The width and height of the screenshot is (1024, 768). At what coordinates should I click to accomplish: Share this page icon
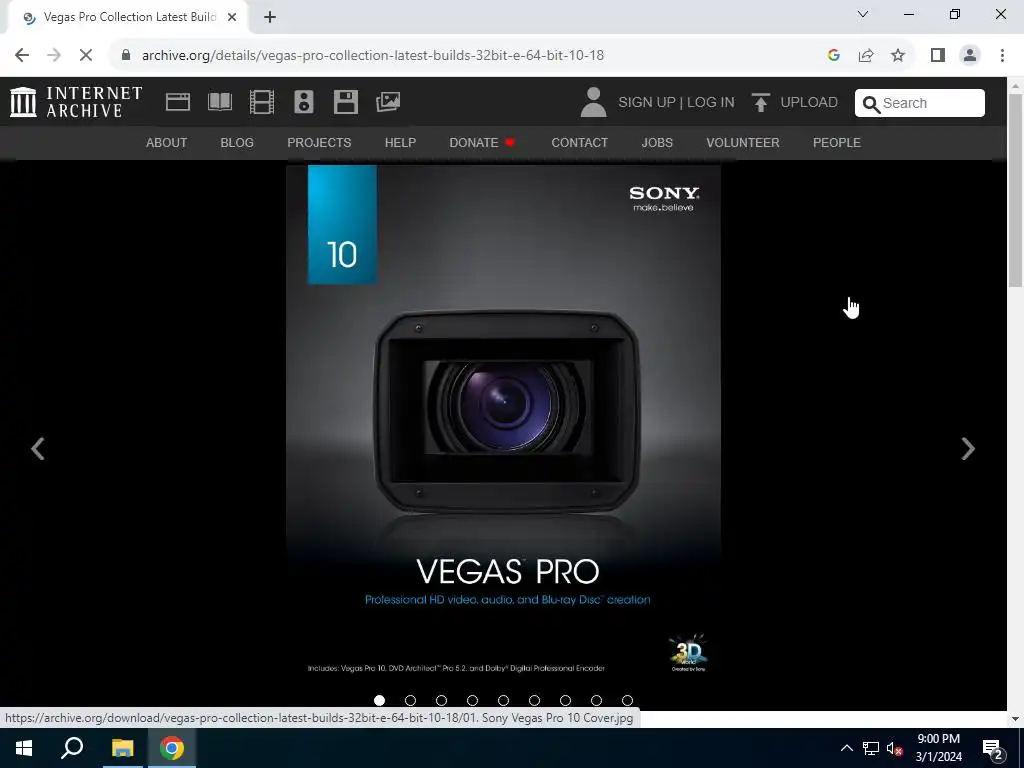pyautogui.click(x=866, y=55)
